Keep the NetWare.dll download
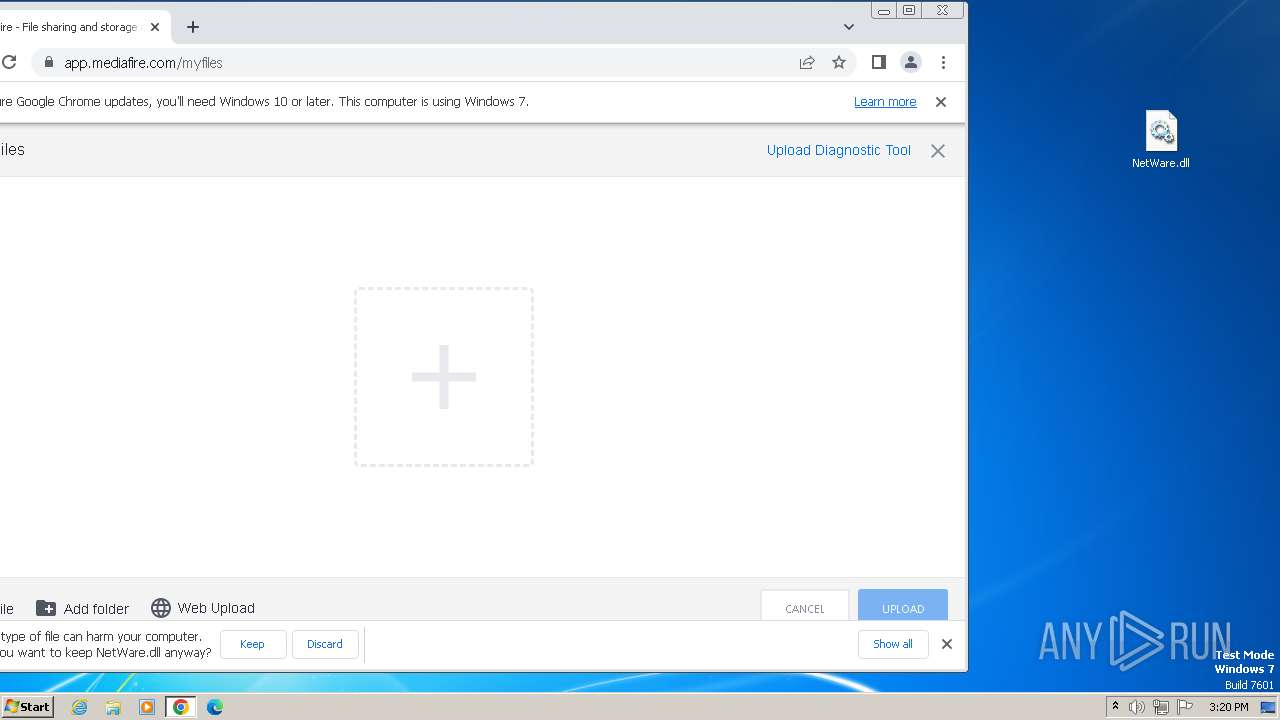The height and width of the screenshot is (720, 1280). point(253,644)
